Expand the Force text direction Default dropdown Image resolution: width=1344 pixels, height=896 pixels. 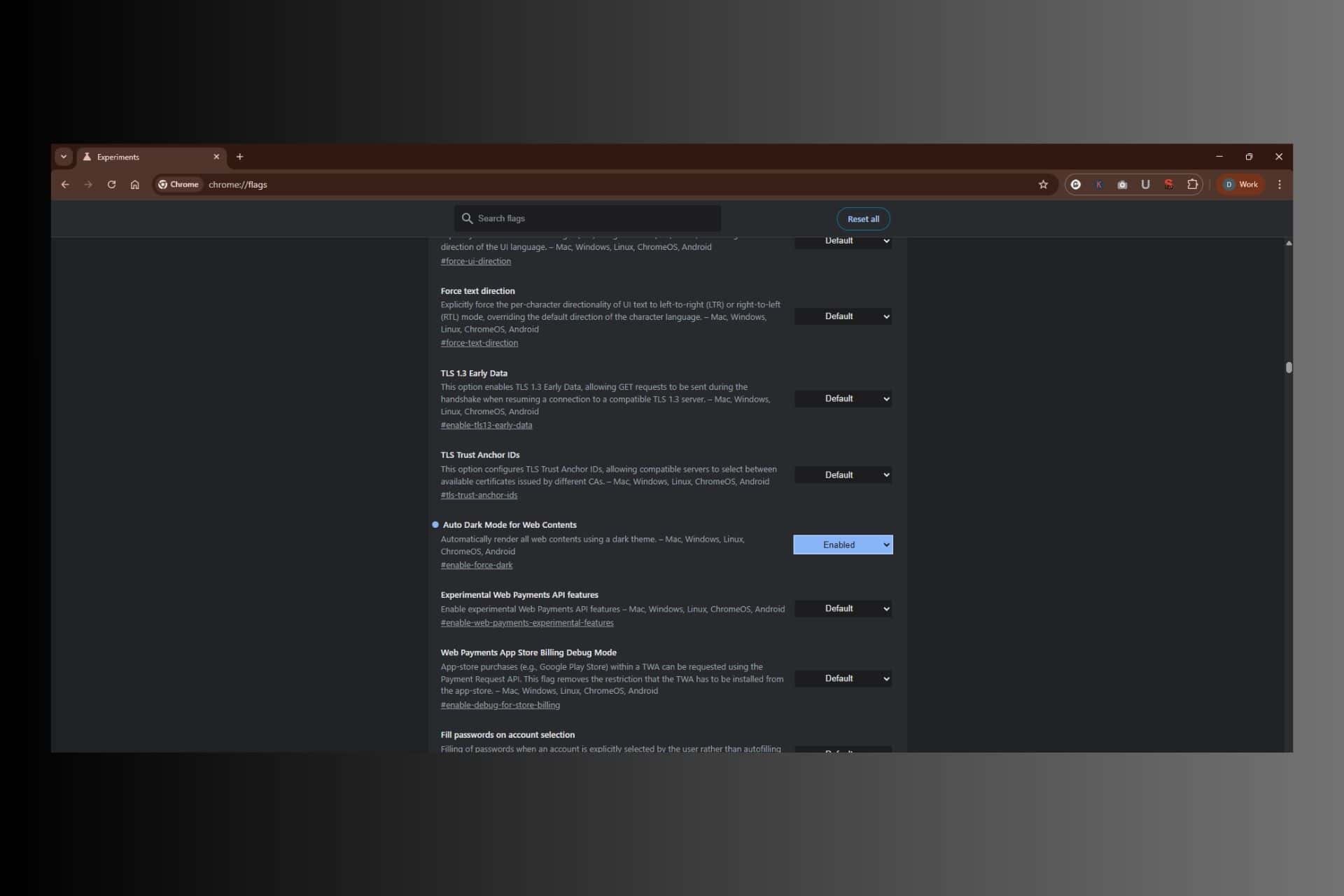(x=843, y=316)
